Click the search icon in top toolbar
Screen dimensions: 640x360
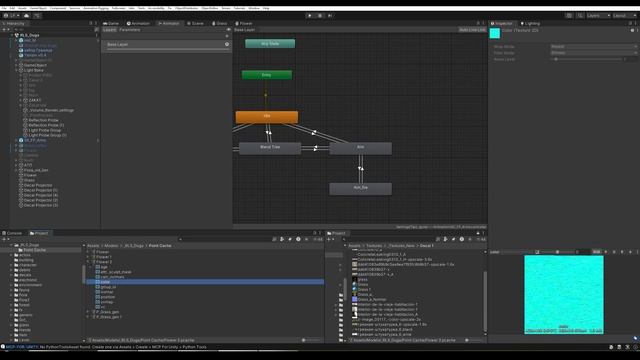pos(580,16)
